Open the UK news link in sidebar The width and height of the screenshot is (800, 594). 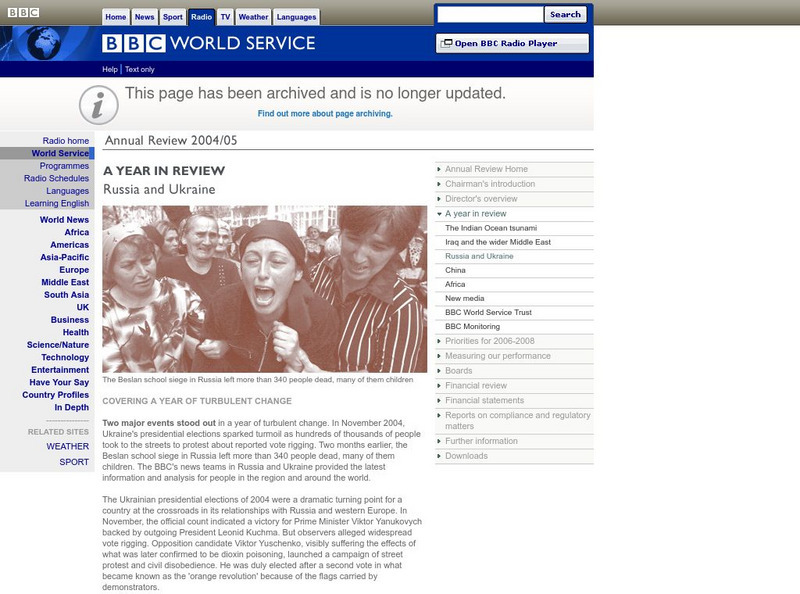point(83,307)
